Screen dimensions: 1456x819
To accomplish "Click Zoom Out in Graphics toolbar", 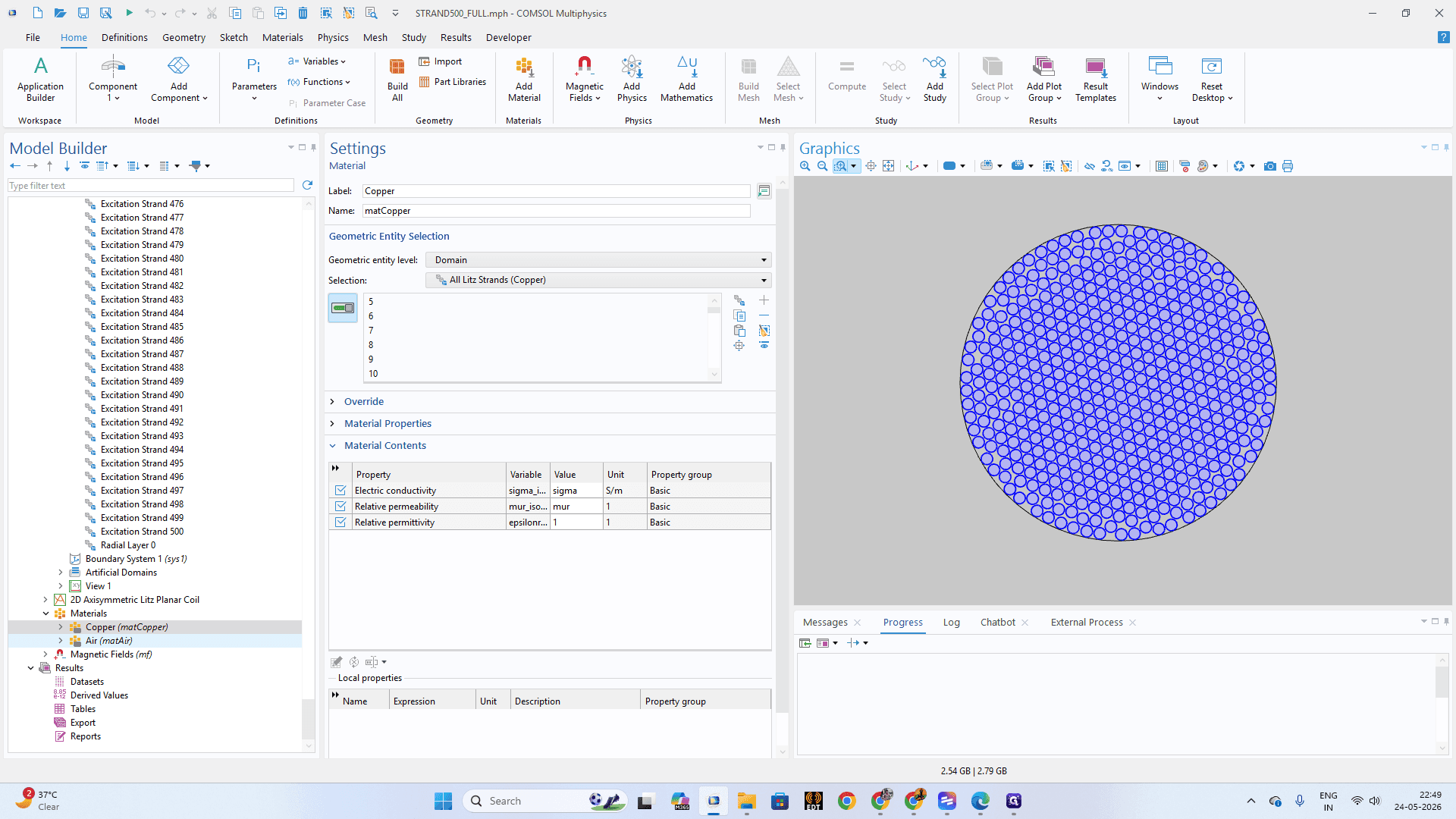I will point(823,166).
